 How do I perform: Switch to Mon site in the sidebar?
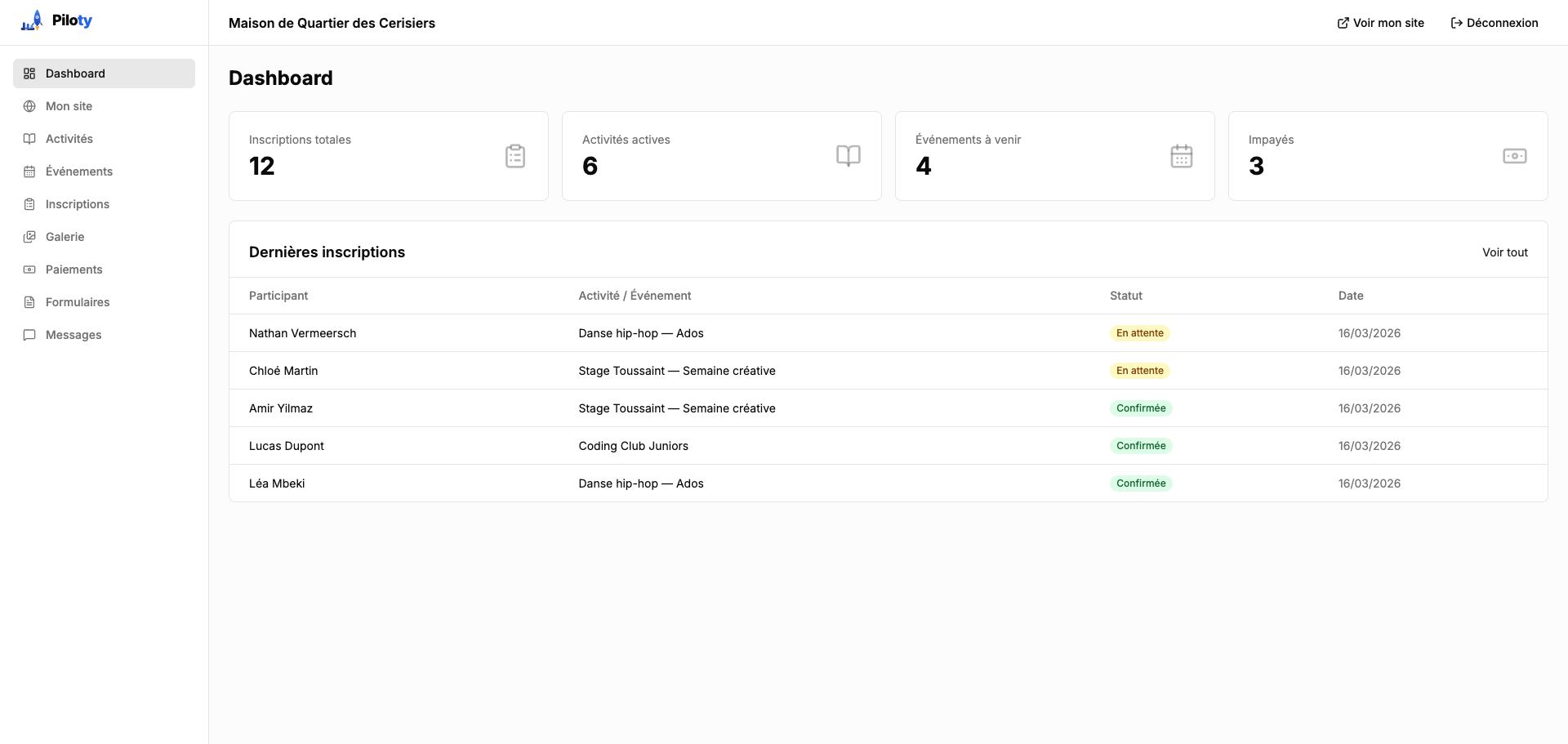pyautogui.click(x=68, y=106)
